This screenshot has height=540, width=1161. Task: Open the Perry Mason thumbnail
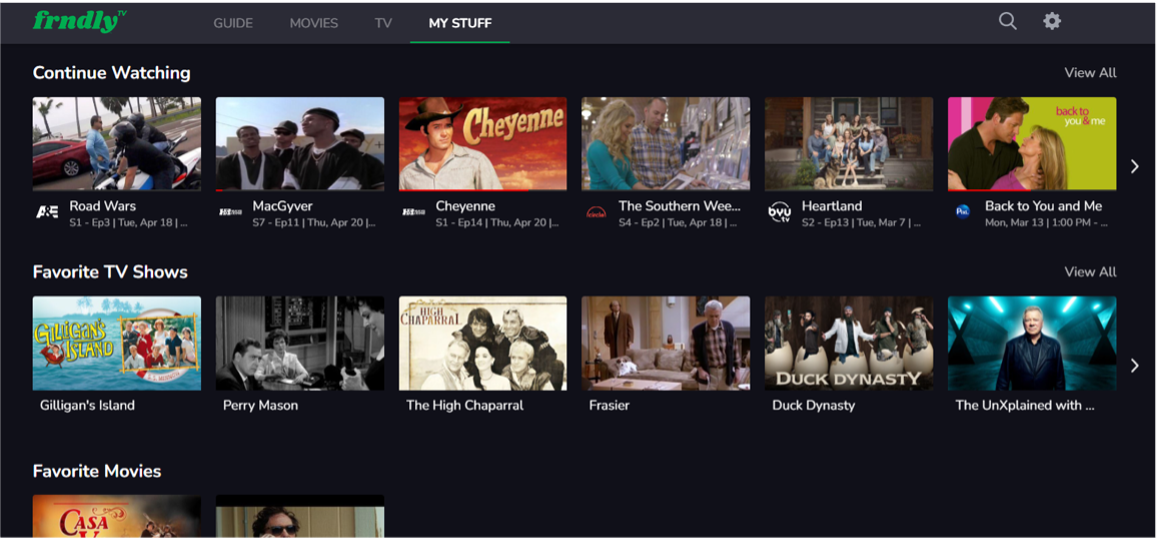pos(300,343)
